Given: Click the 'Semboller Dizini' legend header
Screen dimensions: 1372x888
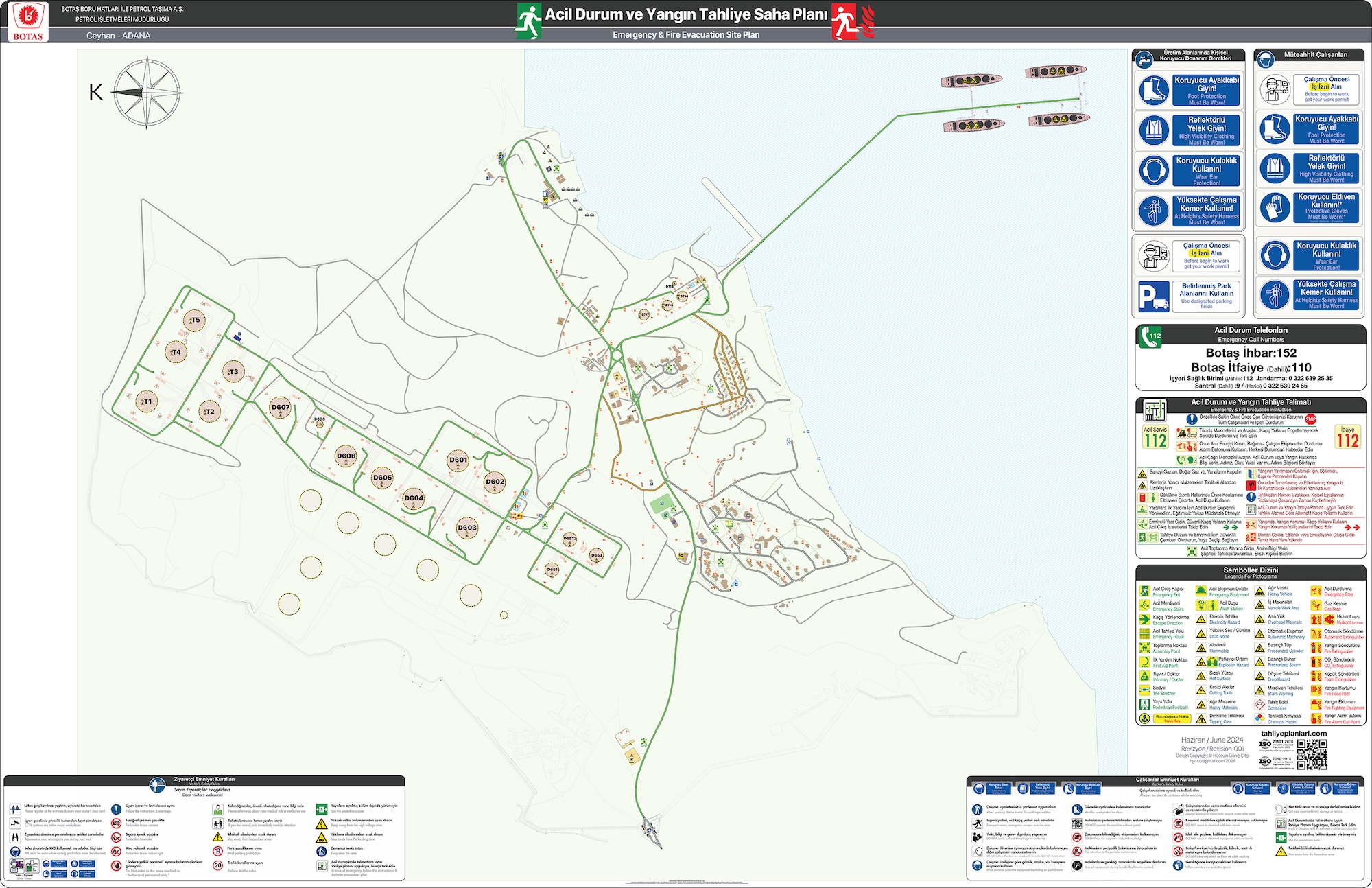Looking at the screenshot, I should click(1250, 570).
